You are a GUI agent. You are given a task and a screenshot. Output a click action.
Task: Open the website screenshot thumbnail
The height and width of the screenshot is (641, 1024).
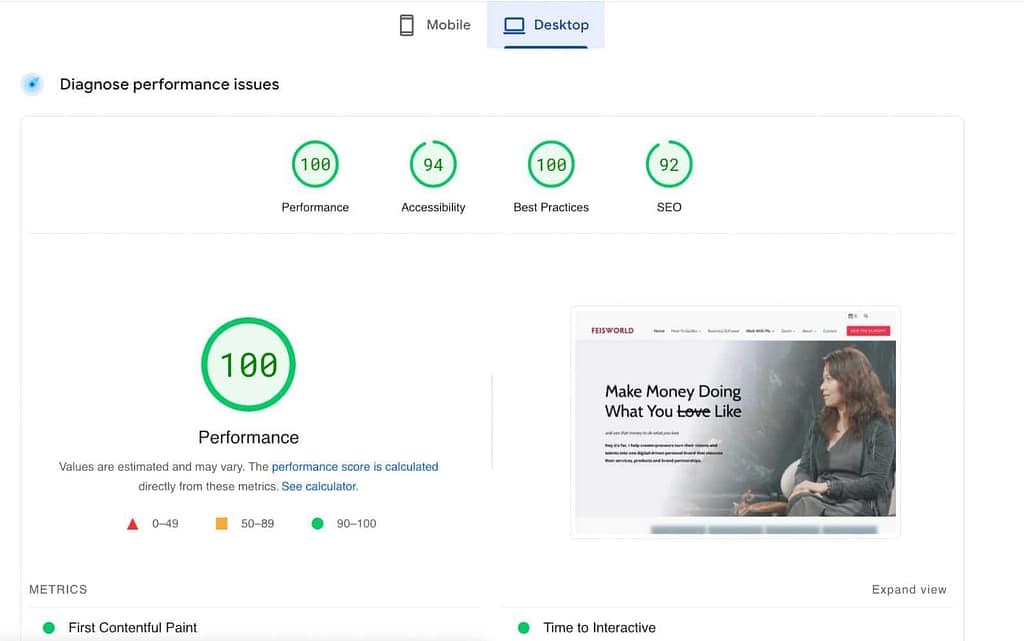(735, 422)
